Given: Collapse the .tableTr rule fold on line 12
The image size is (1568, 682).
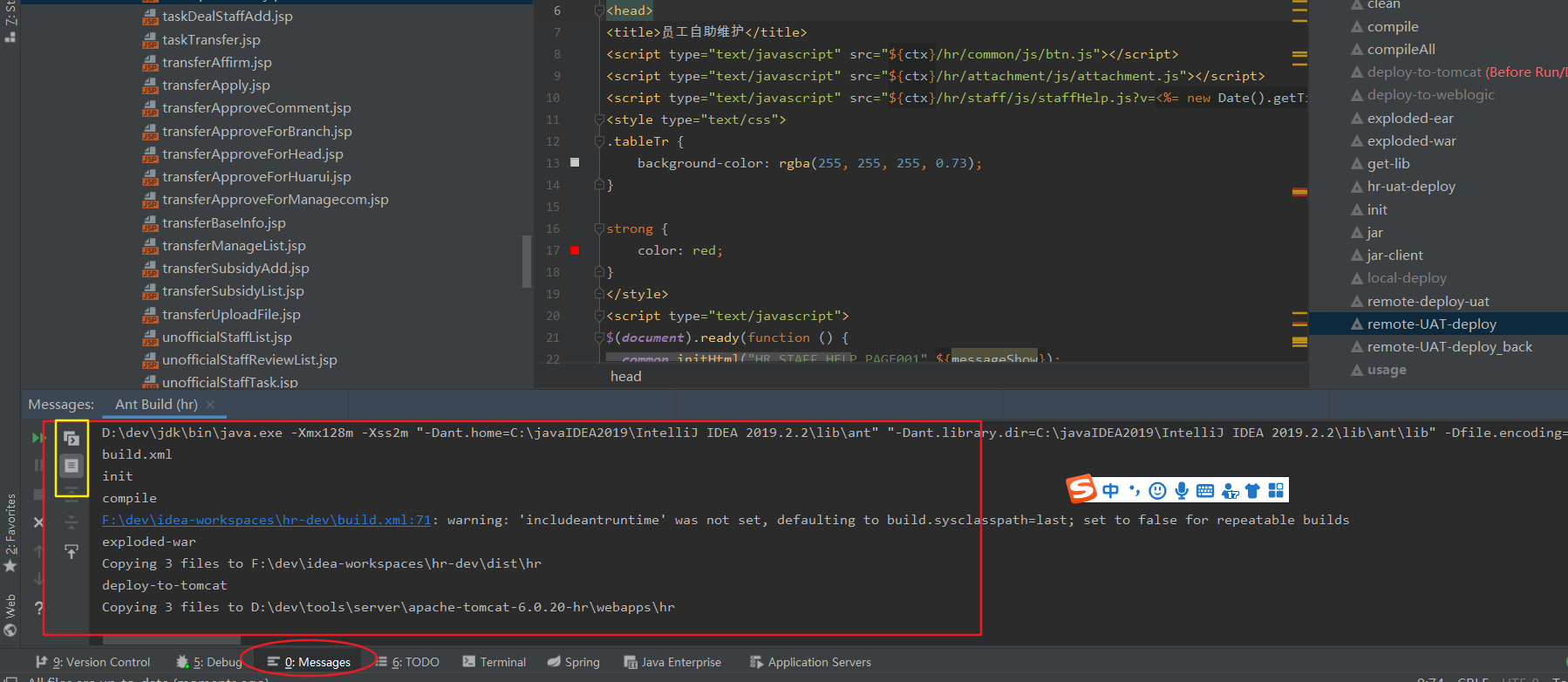Looking at the screenshot, I should (x=599, y=141).
